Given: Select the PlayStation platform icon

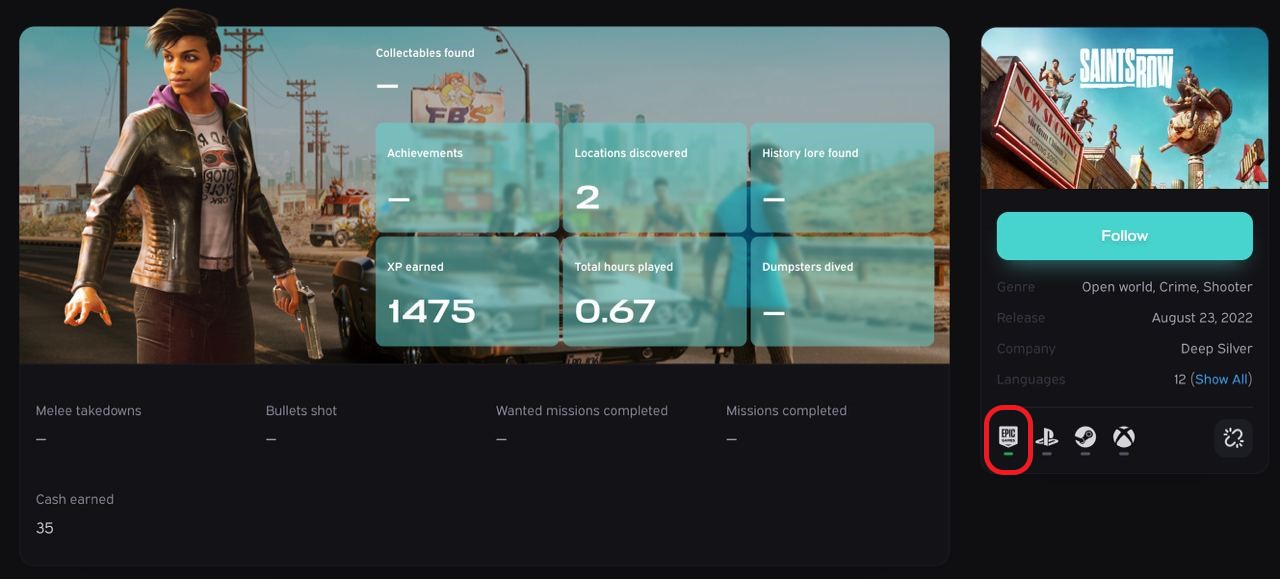Looking at the screenshot, I should pyautogui.click(x=1046, y=437).
